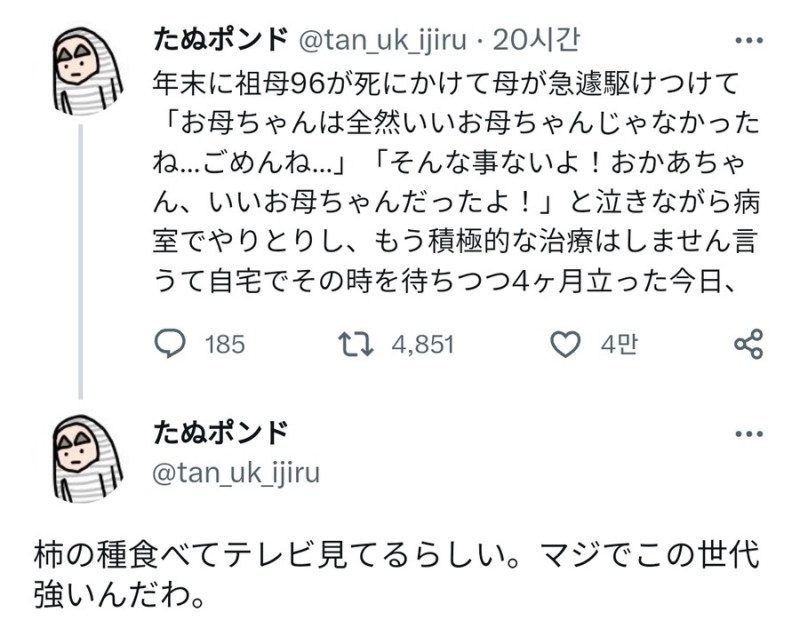
Task: Click the 4,851 retweet count
Action: coord(423,344)
